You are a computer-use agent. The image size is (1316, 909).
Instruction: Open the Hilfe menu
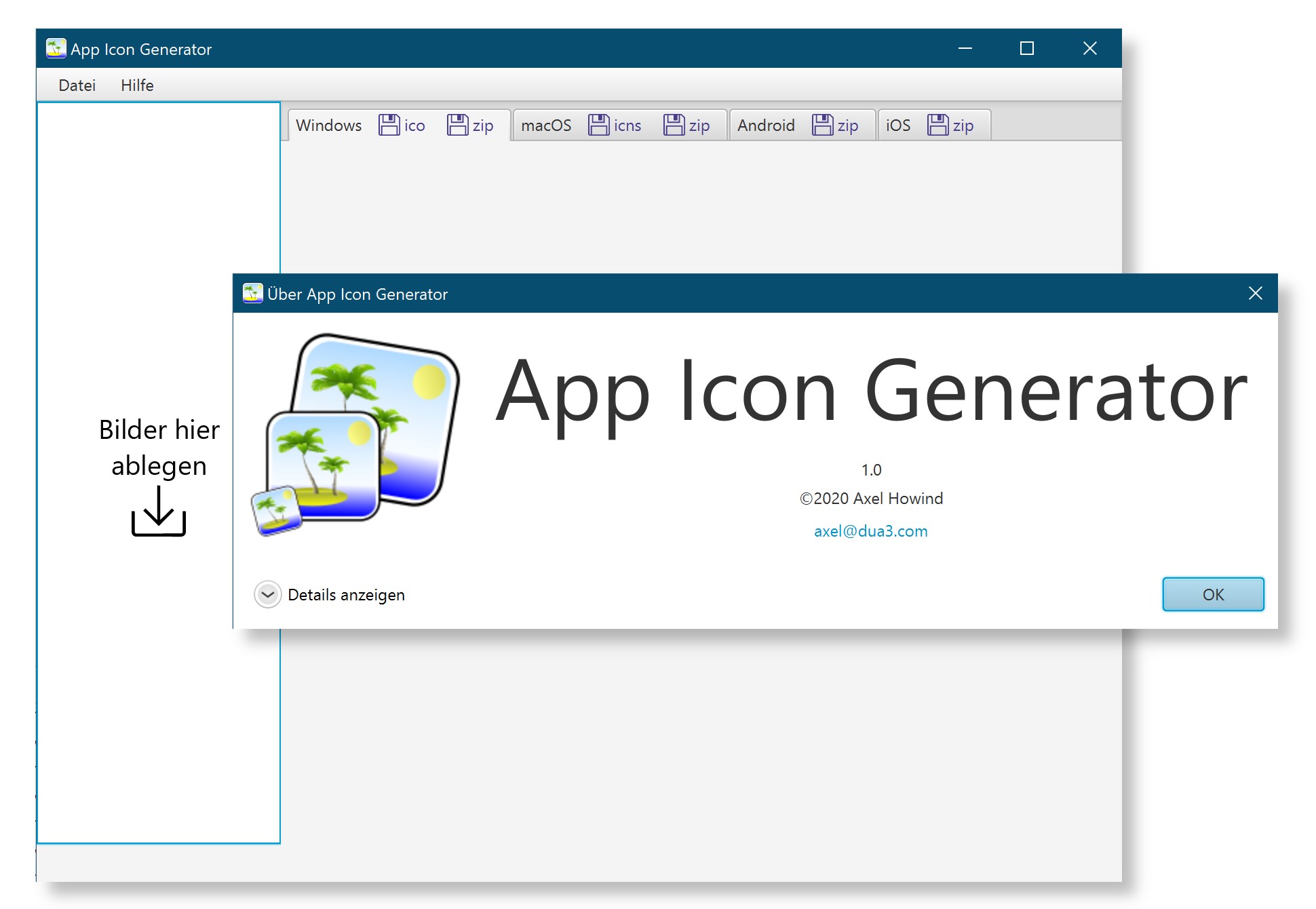pos(137,85)
